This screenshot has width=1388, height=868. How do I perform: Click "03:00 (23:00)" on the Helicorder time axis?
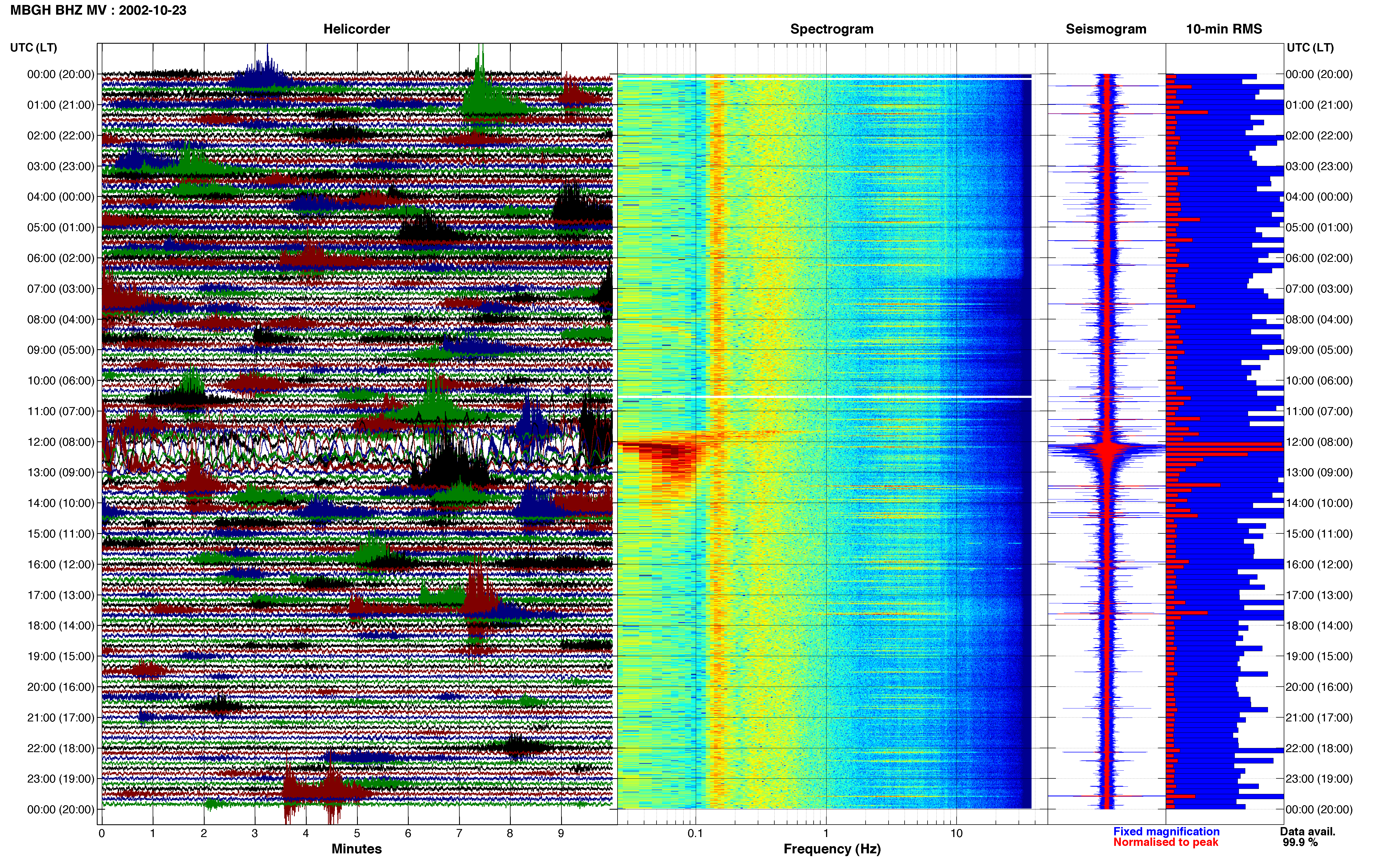(x=61, y=166)
